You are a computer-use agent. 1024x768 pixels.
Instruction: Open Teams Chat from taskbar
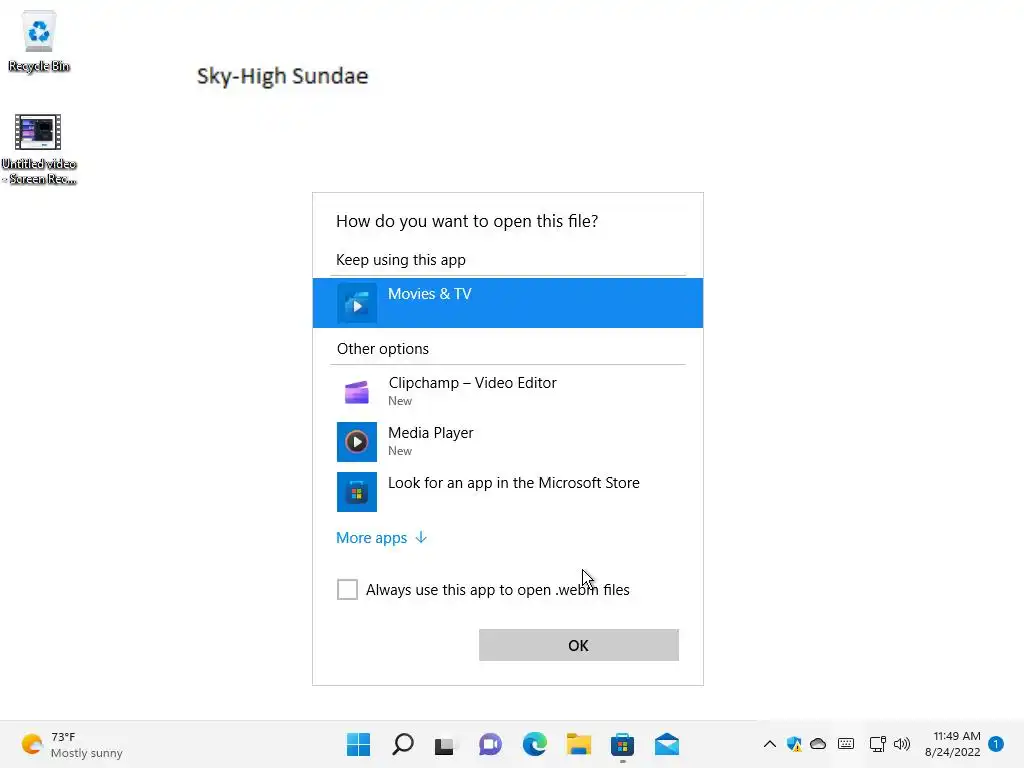pyautogui.click(x=490, y=744)
